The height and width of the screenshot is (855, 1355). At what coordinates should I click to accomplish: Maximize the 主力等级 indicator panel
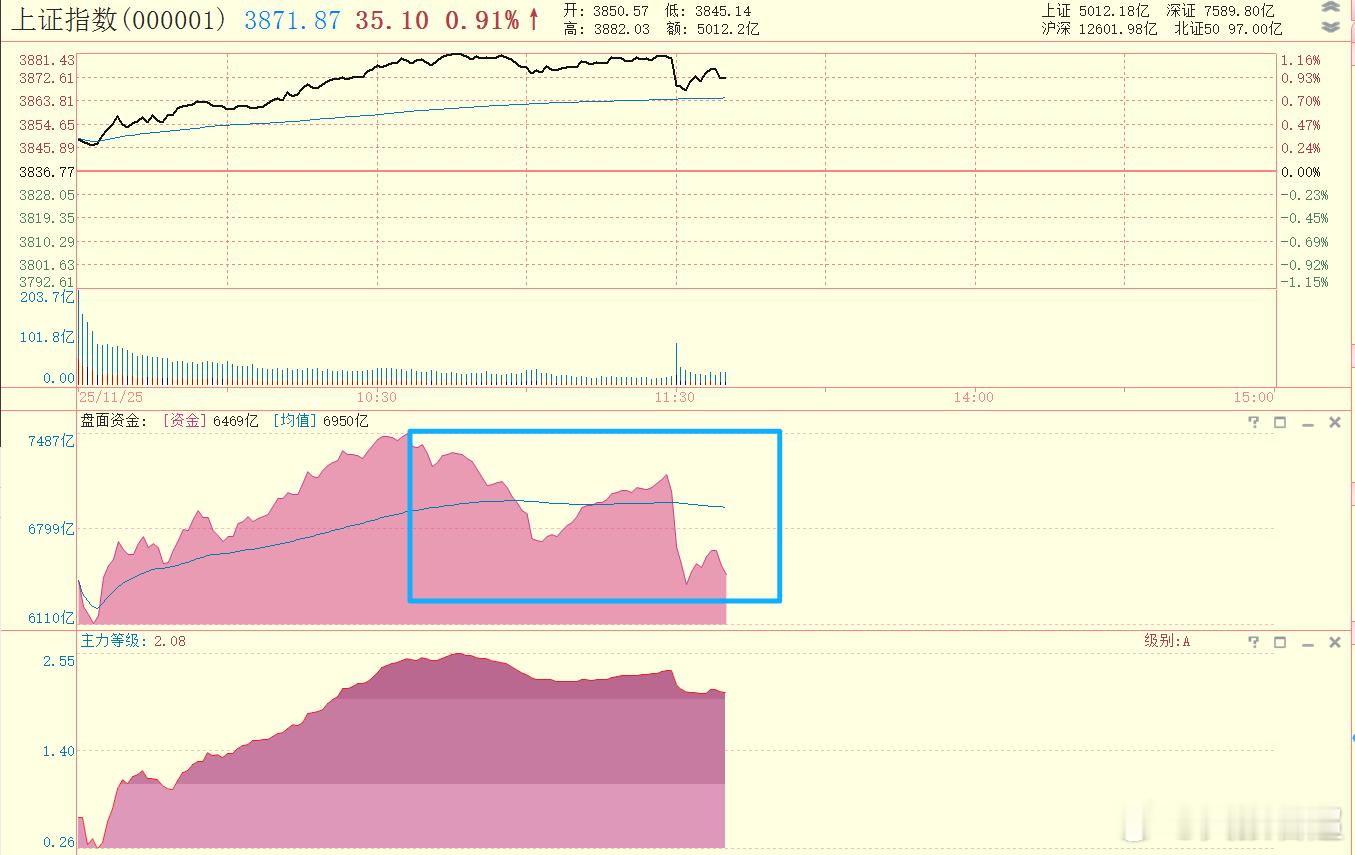[1280, 642]
